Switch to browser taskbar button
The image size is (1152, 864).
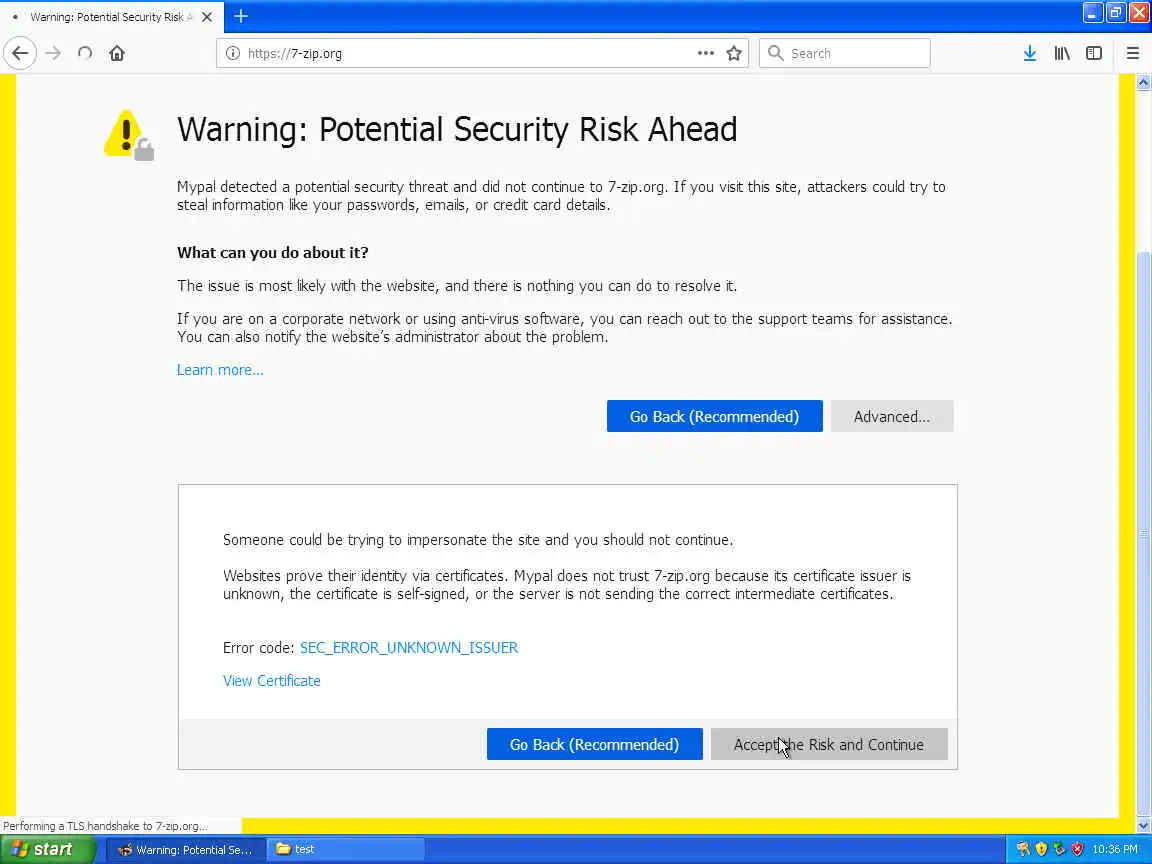[186, 849]
